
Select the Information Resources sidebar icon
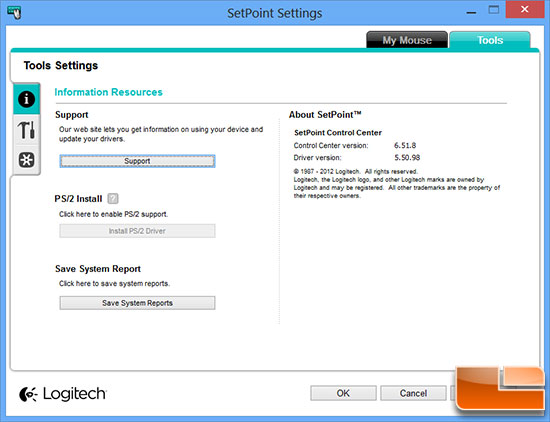point(27,99)
